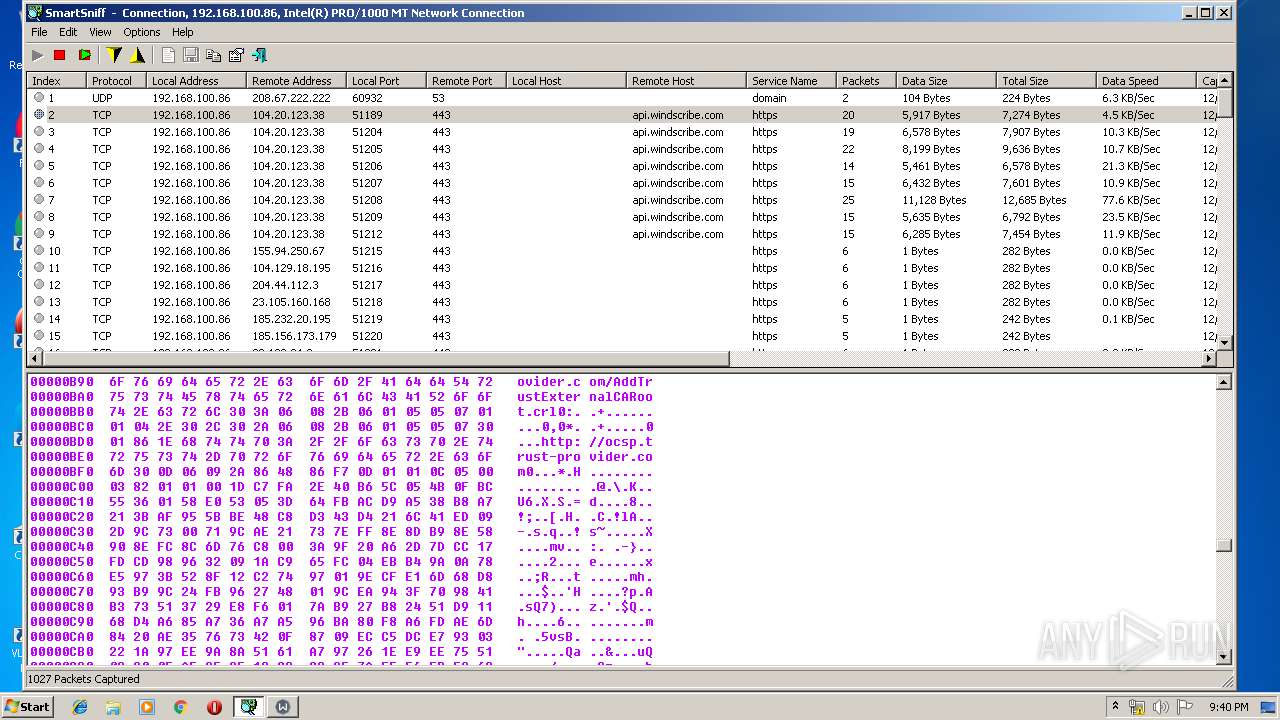1280x720 pixels.
Task: Click the teal exit door icon
Action: pos(259,55)
